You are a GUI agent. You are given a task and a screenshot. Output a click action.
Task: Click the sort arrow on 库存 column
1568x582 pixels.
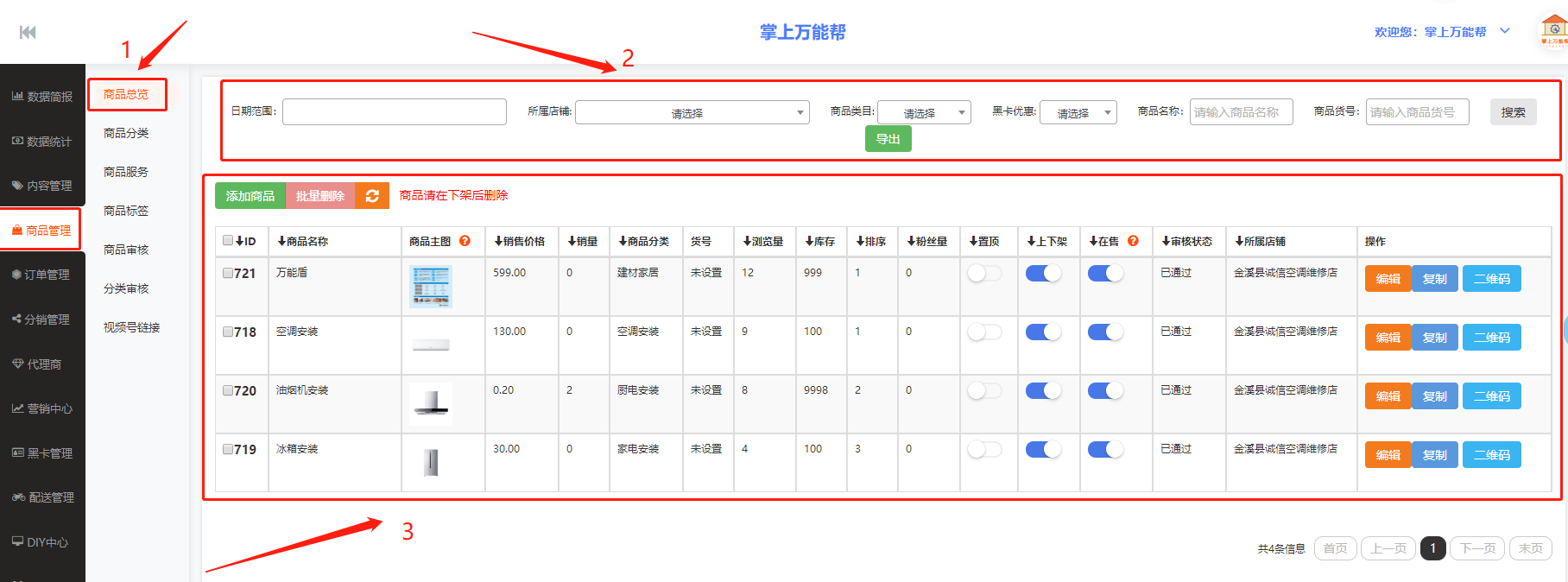[809, 241]
